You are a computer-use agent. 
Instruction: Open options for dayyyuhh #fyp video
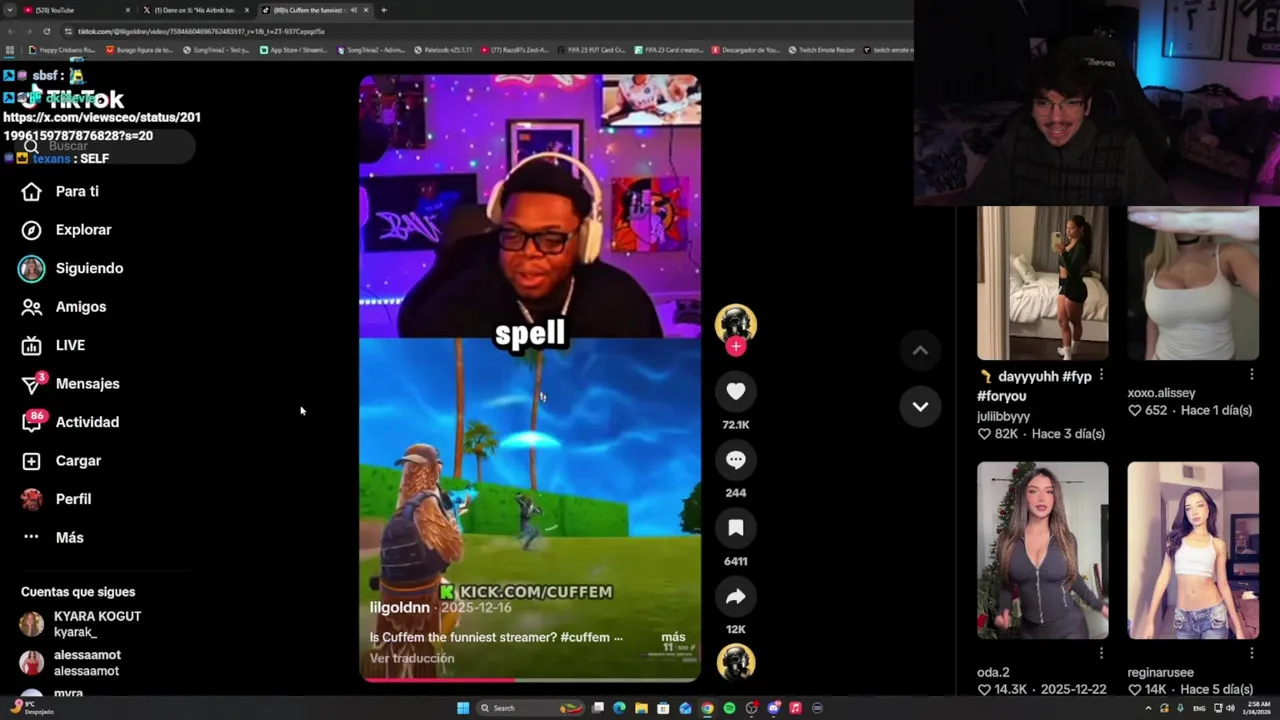click(x=1101, y=375)
